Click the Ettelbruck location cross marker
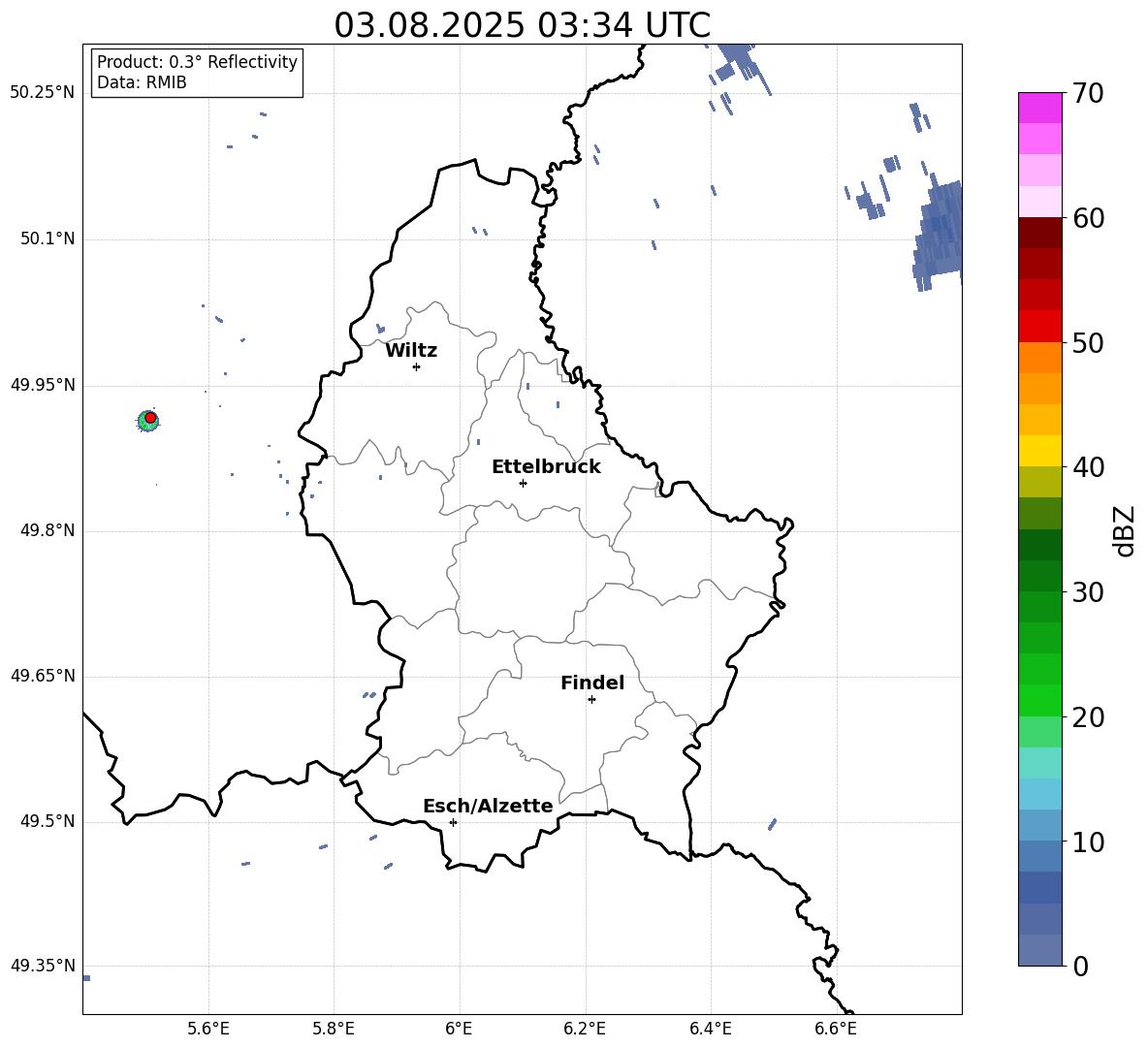The width and height of the screenshot is (1148, 1048). point(523,483)
